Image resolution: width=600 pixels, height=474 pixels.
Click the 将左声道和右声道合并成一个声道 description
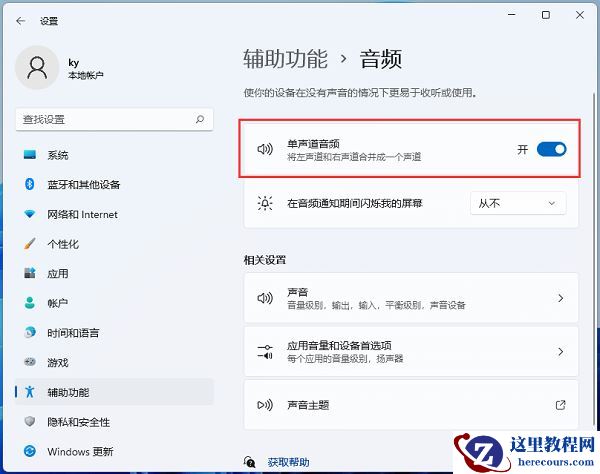354,156
